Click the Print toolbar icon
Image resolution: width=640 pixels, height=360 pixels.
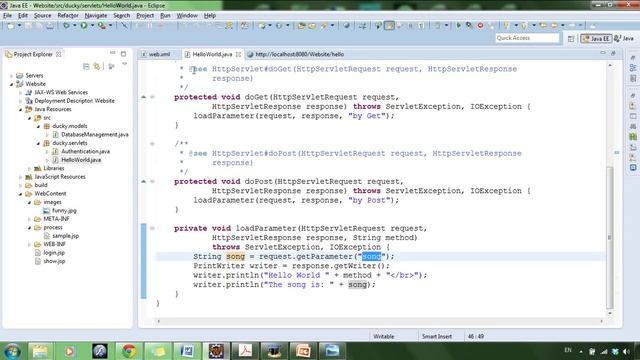coord(50,26)
